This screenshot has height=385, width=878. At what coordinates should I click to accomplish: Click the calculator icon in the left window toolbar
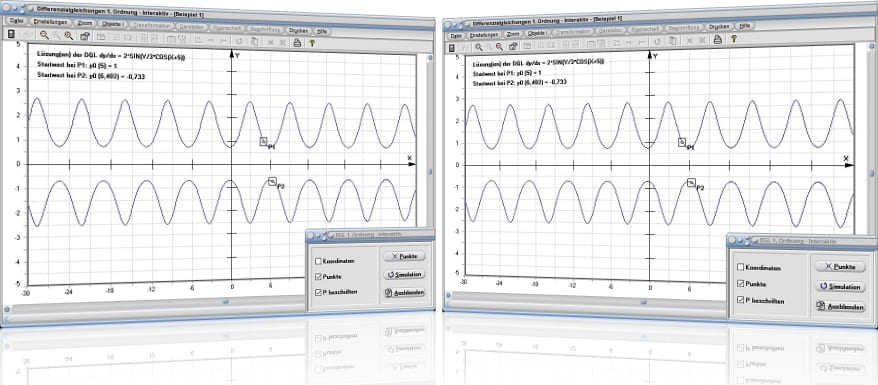(11, 34)
